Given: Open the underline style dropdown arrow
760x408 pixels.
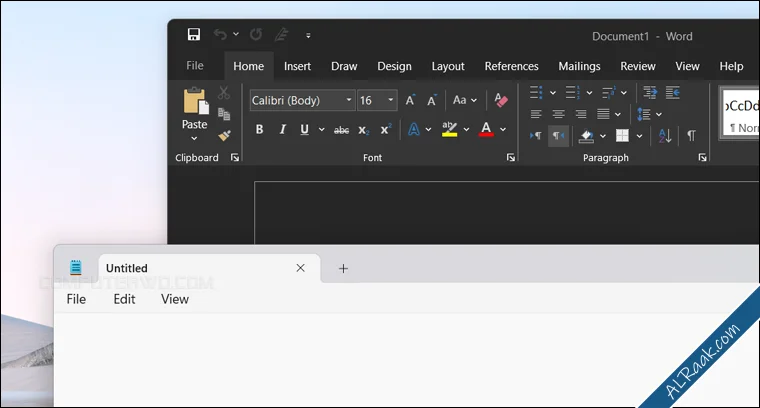Looking at the screenshot, I should pos(321,129).
